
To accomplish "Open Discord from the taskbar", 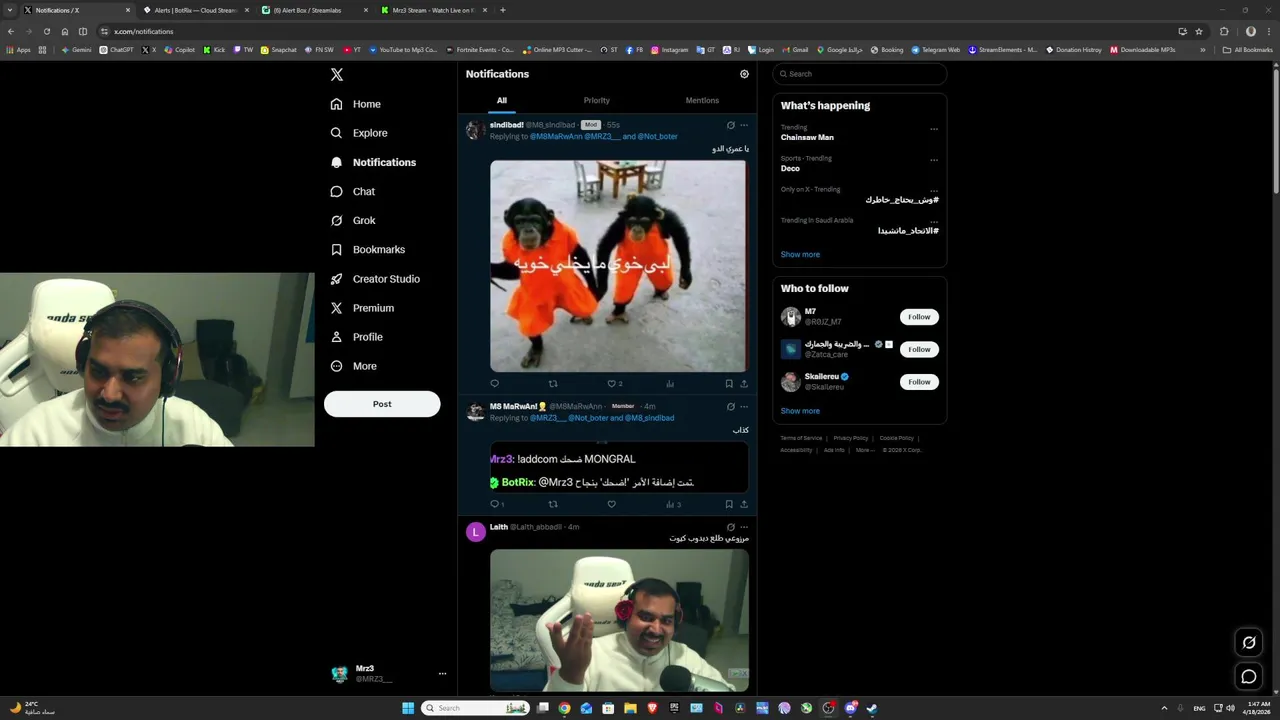I will 850,708.
